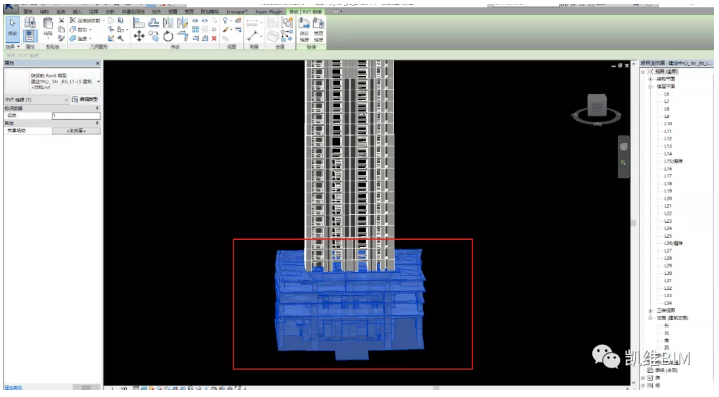
Task: Open the Fuzor Plugin ribbon tab
Action: [x=269, y=11]
